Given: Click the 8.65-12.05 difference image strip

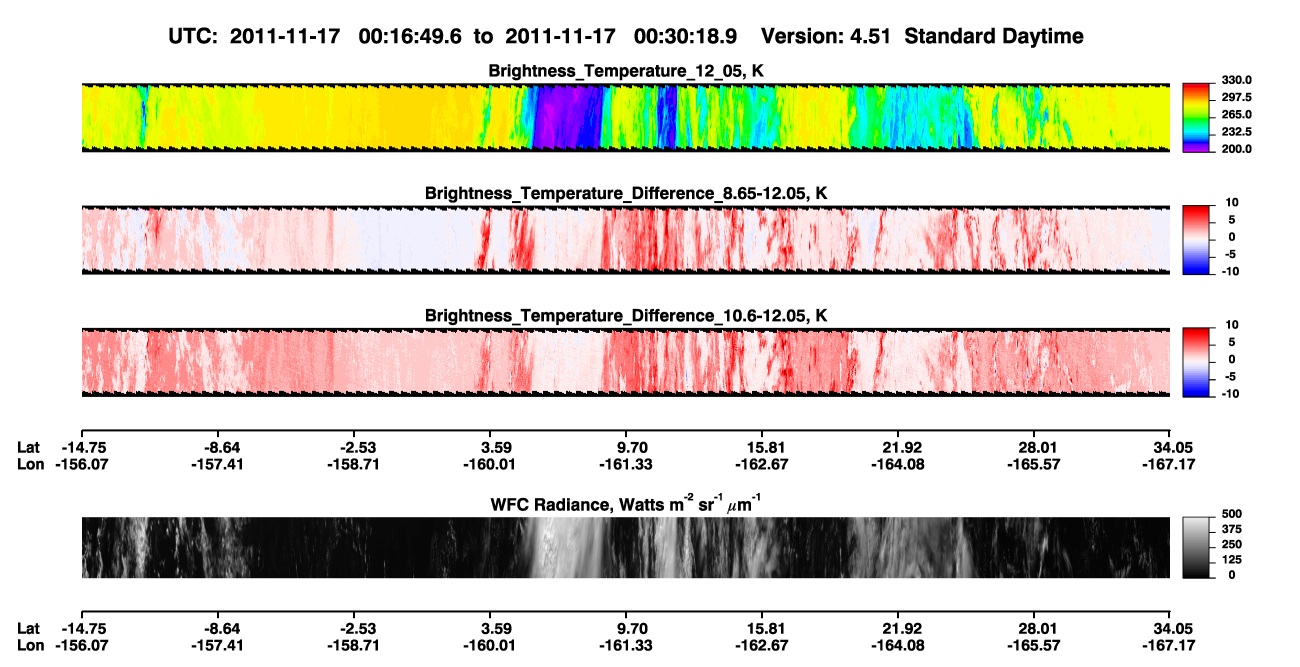Looking at the screenshot, I should (x=625, y=240).
